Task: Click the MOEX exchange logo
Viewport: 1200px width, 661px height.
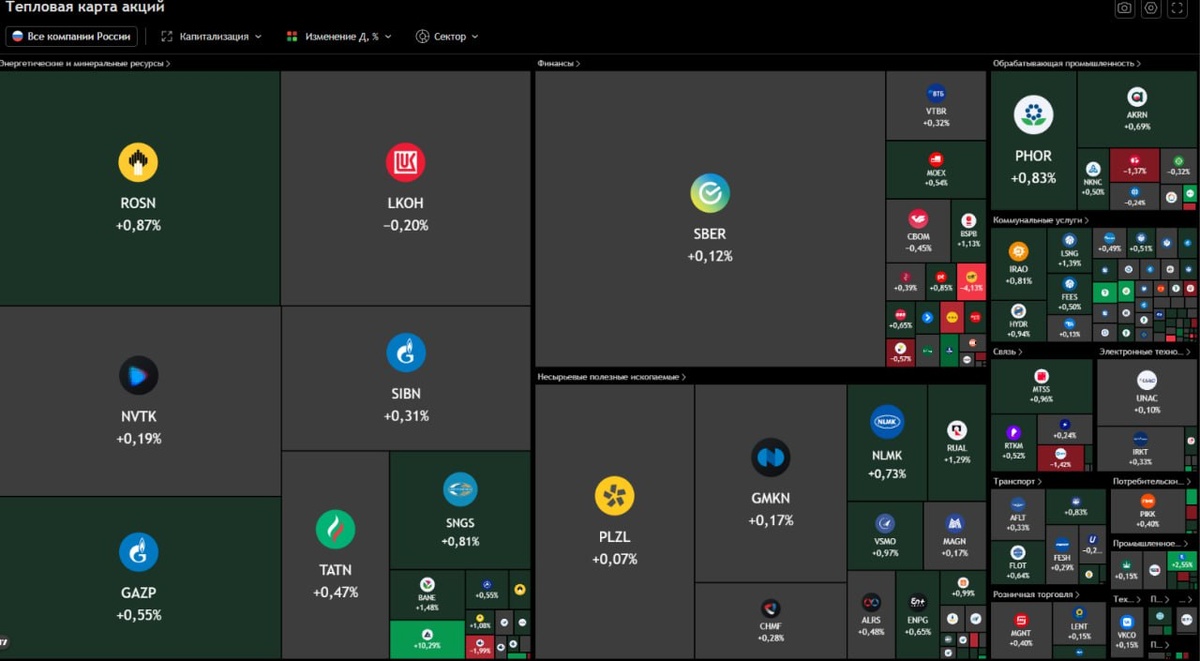Action: (936, 159)
